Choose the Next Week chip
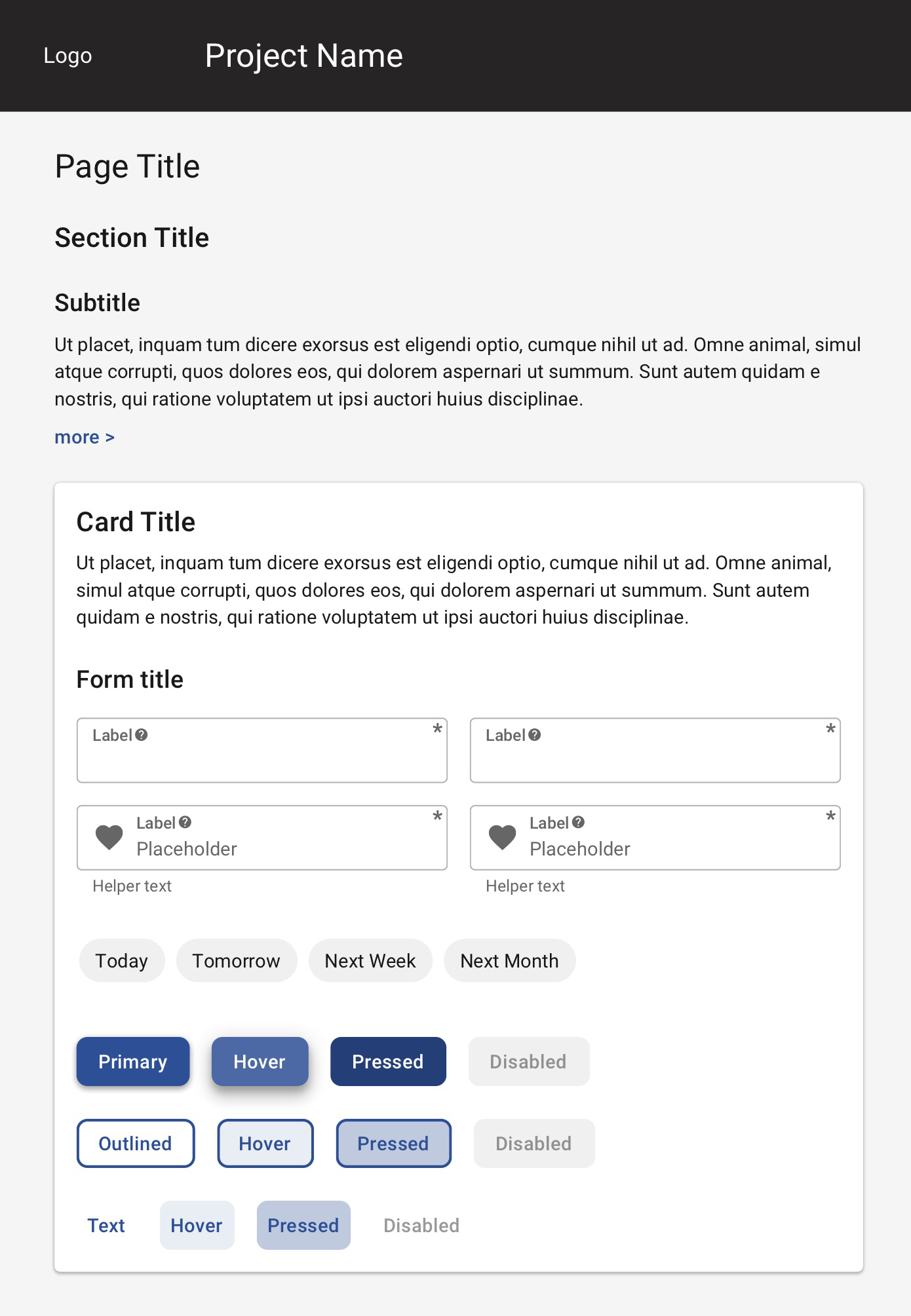This screenshot has width=911, height=1316. pos(370,961)
